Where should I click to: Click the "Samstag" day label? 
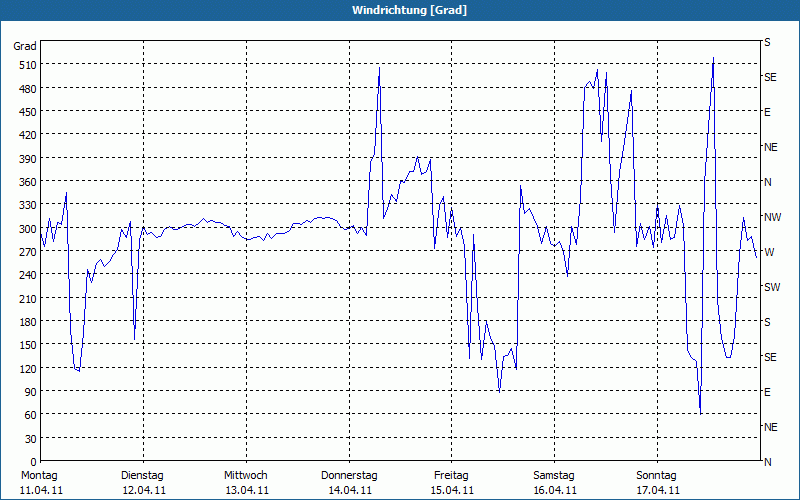point(554,476)
